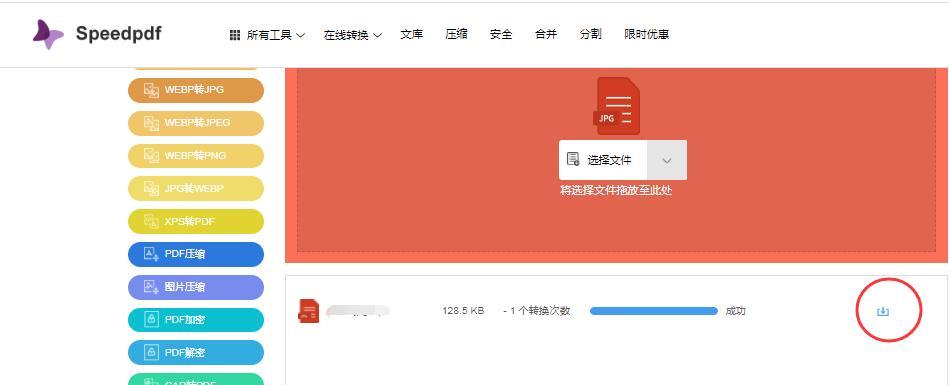Screen dimensions: 949x385
Task: Click the 128.5 KB file size
Action: pyautogui.click(x=463, y=311)
